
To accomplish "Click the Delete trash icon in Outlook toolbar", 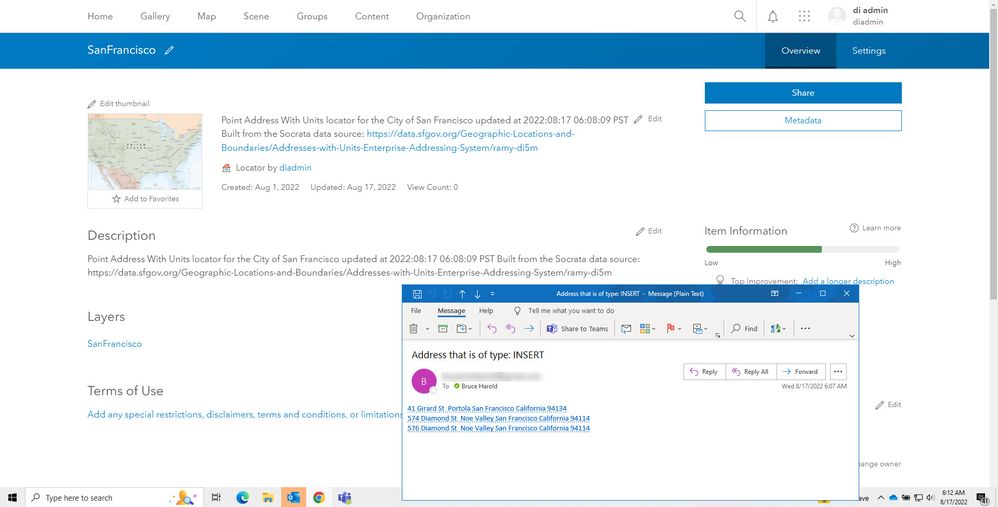I will tap(413, 329).
